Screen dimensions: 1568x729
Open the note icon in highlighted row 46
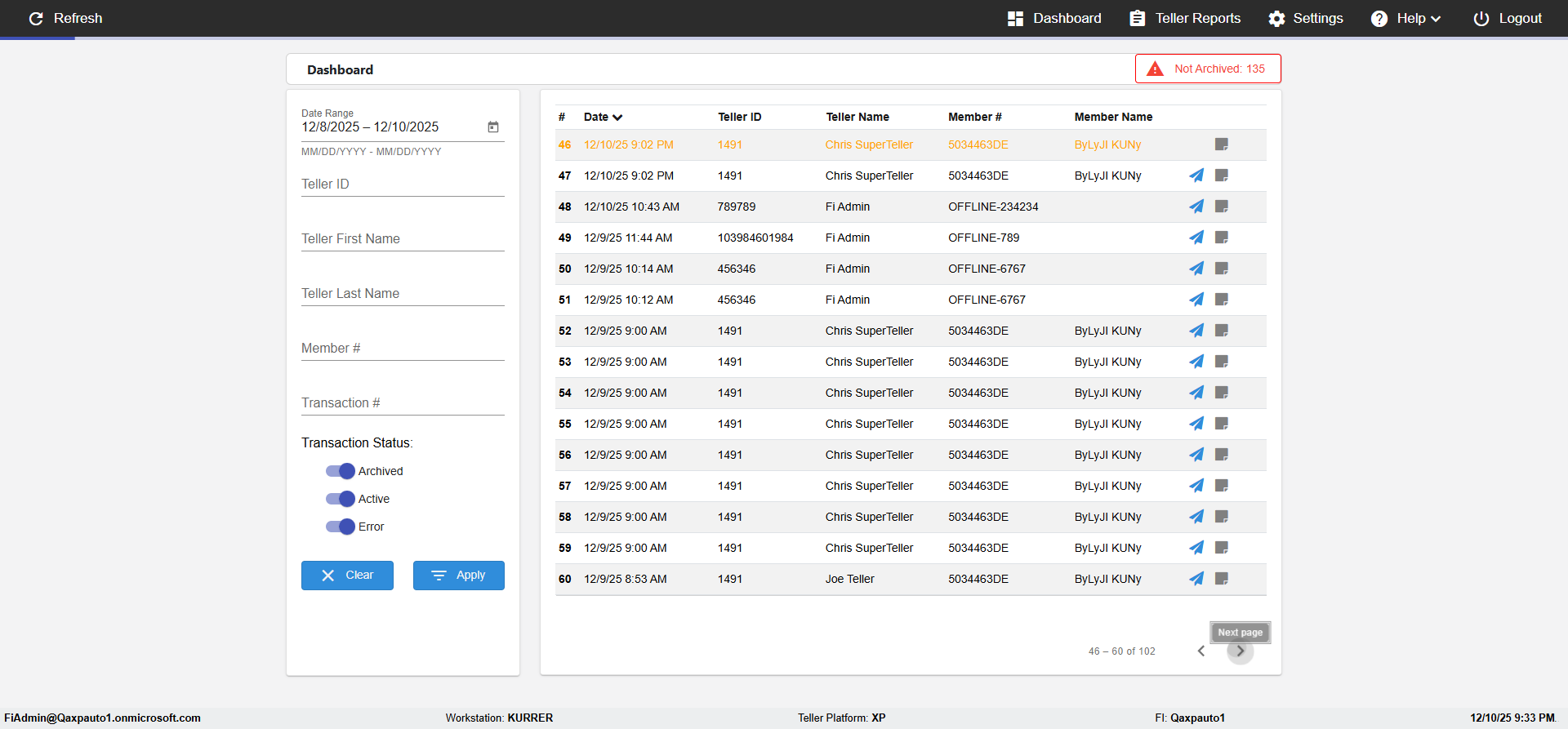click(x=1222, y=144)
